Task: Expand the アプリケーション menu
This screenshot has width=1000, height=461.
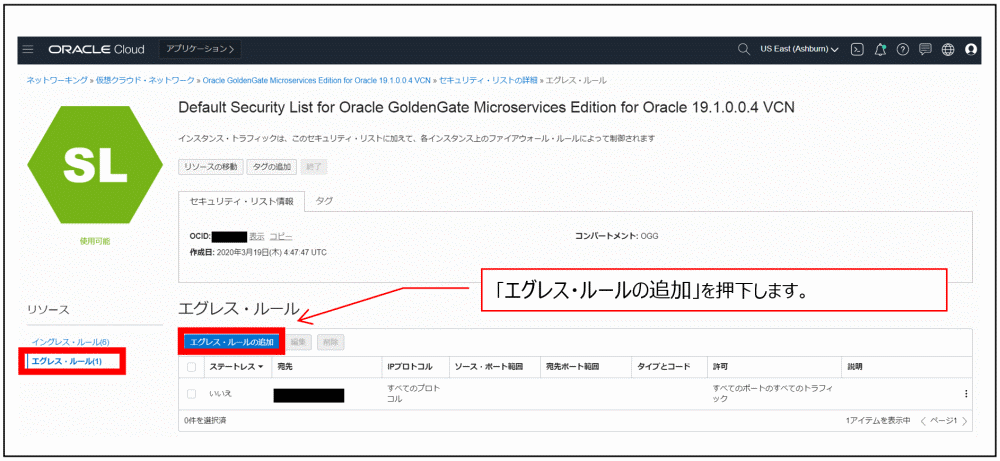Action: (x=200, y=49)
